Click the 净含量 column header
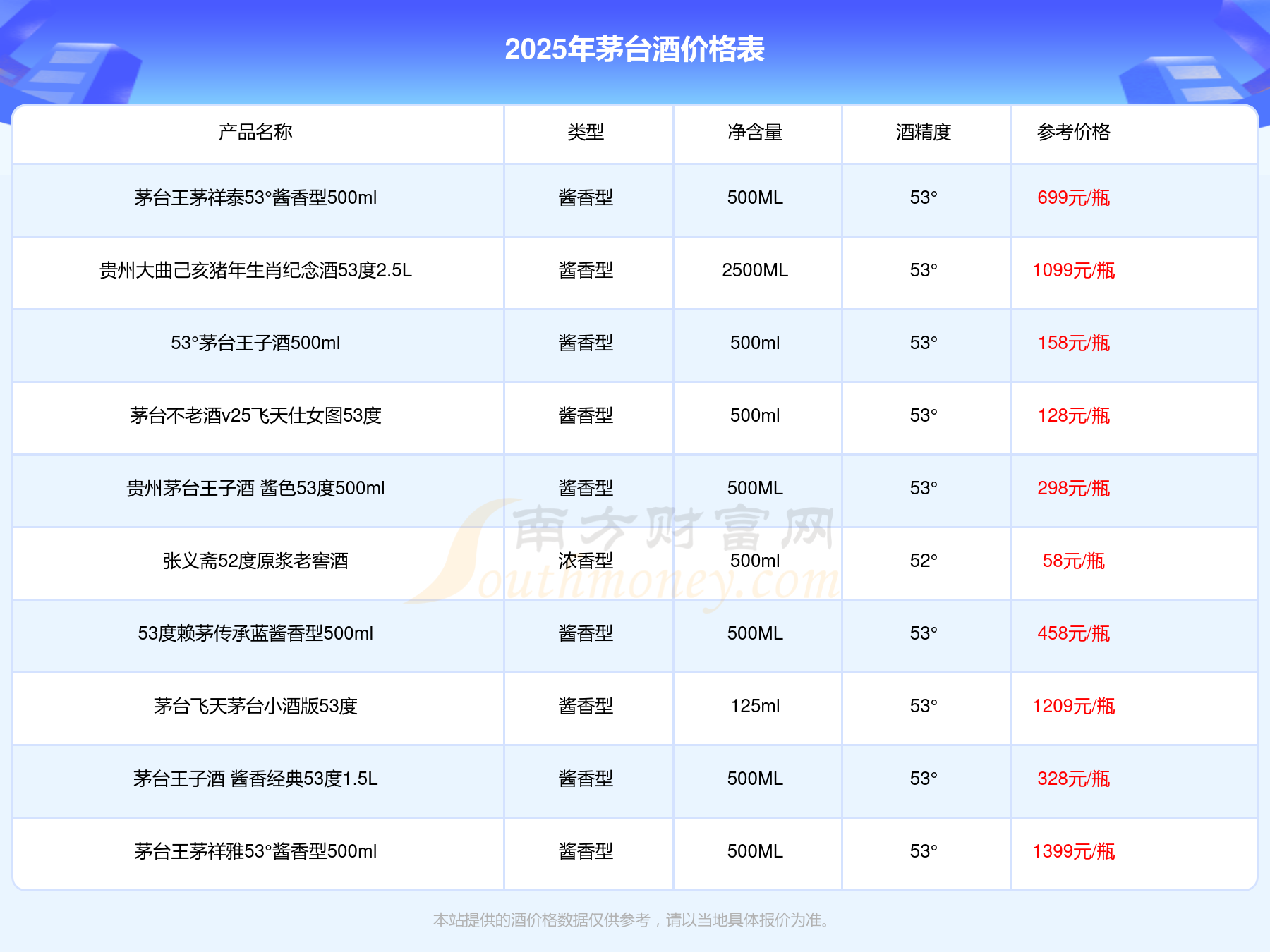The image size is (1270, 952). point(755,132)
